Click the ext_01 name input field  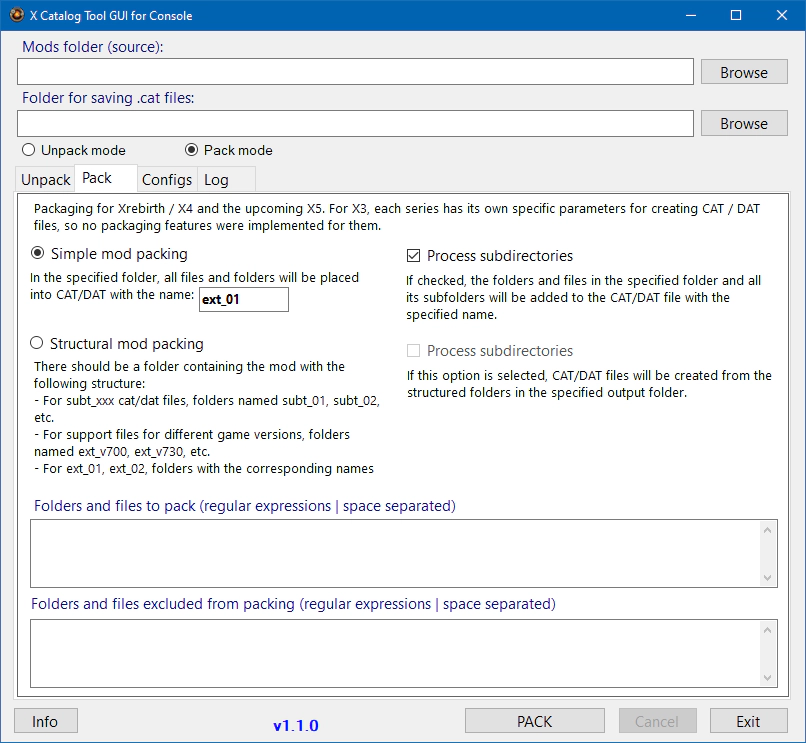[x=243, y=299]
